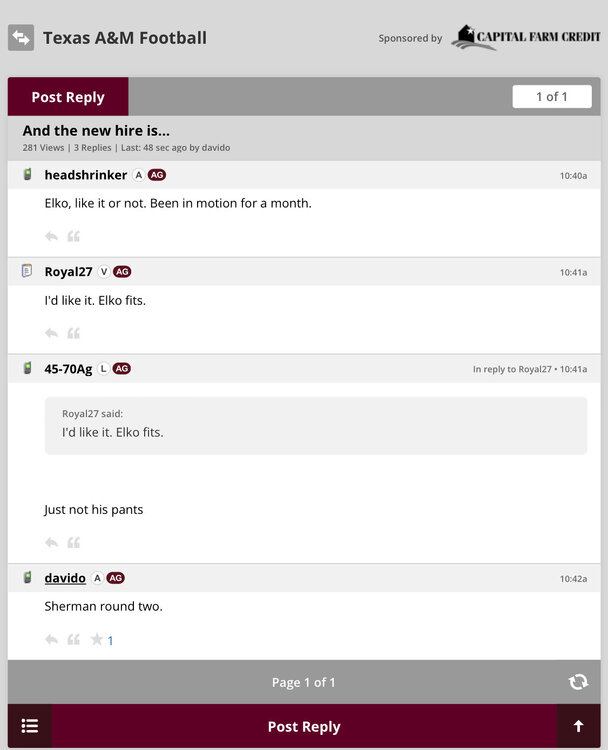Click the AG badge next to 45-70Ag
This screenshot has height=750, width=608.
[122, 369]
